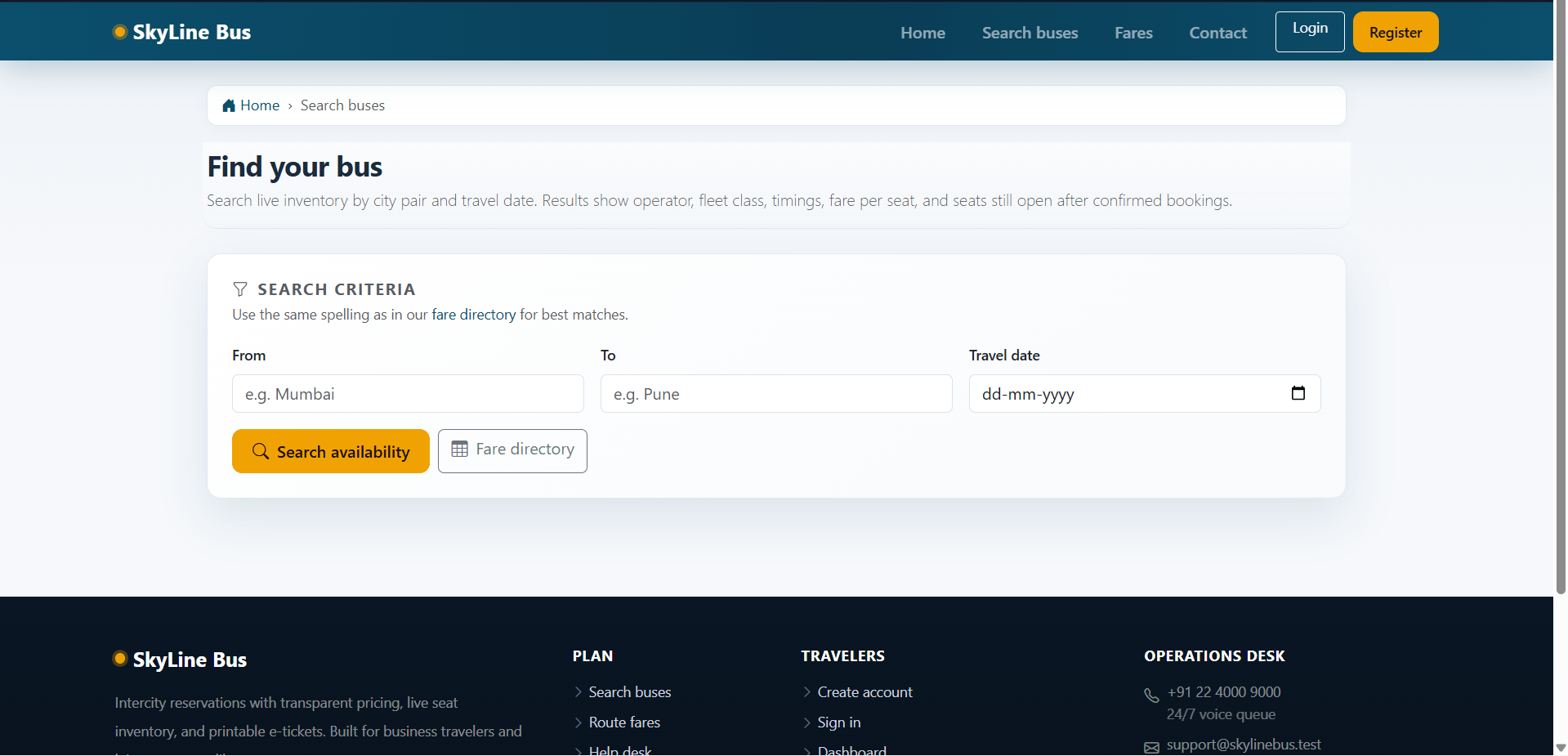Click '24/7 voice queue' text
Viewport: 1568px width, 756px height.
pyautogui.click(x=1221, y=714)
